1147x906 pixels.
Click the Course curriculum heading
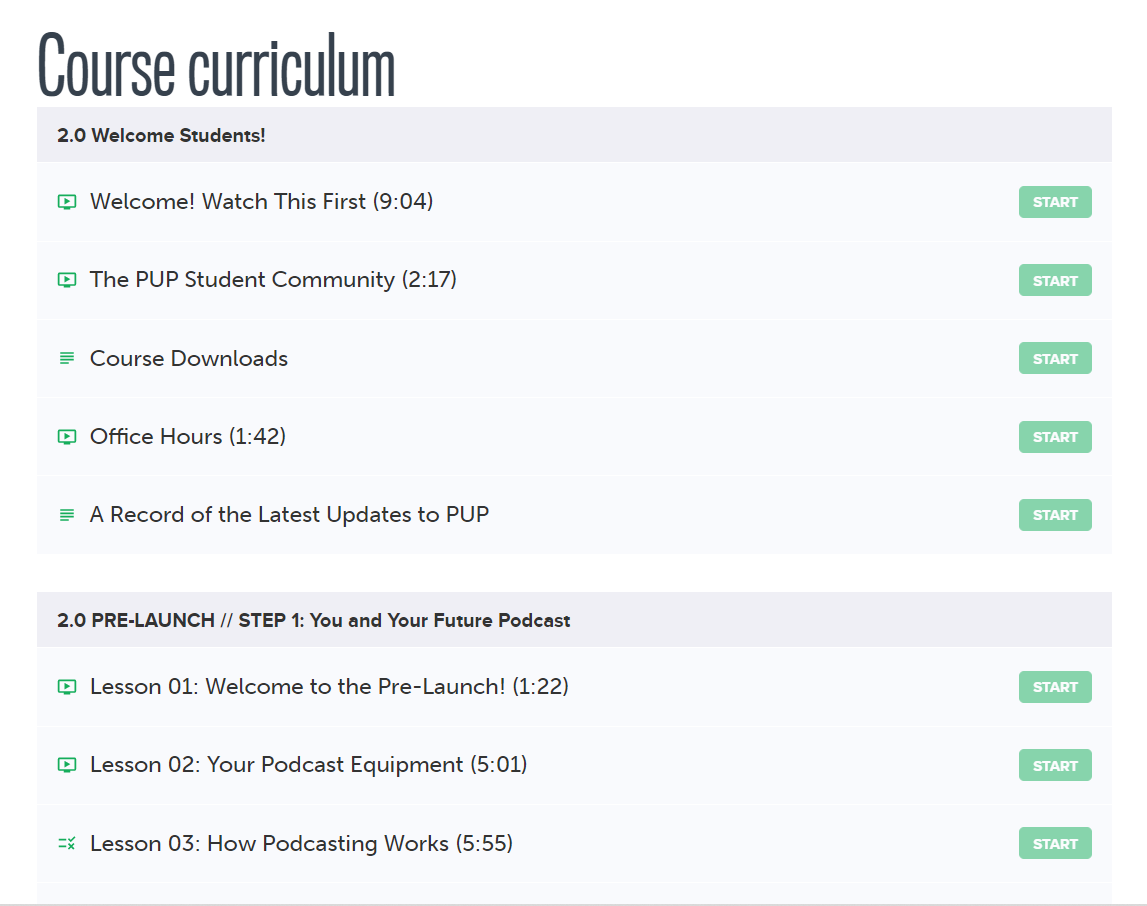pos(217,65)
